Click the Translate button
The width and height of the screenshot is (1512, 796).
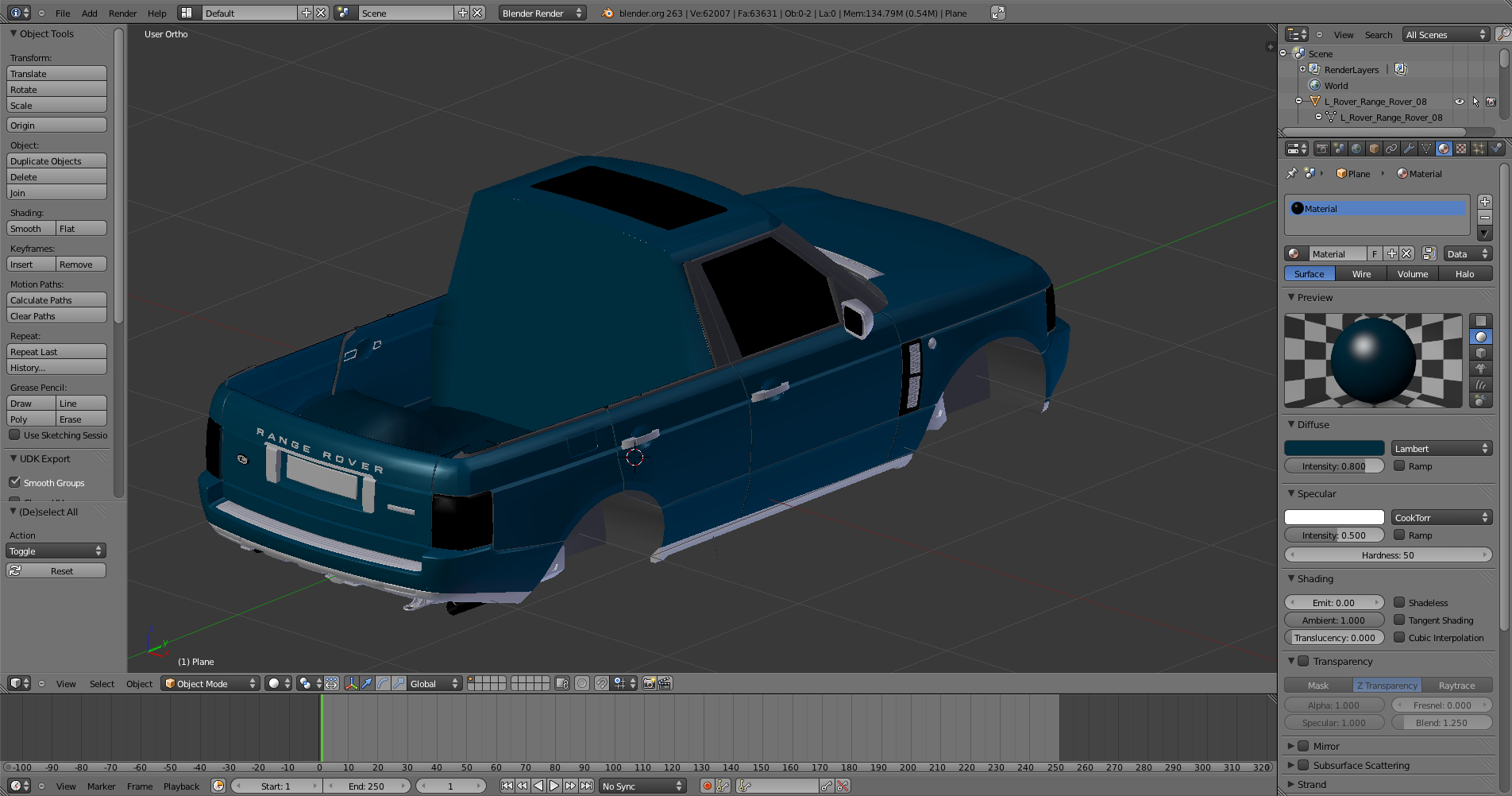(56, 73)
